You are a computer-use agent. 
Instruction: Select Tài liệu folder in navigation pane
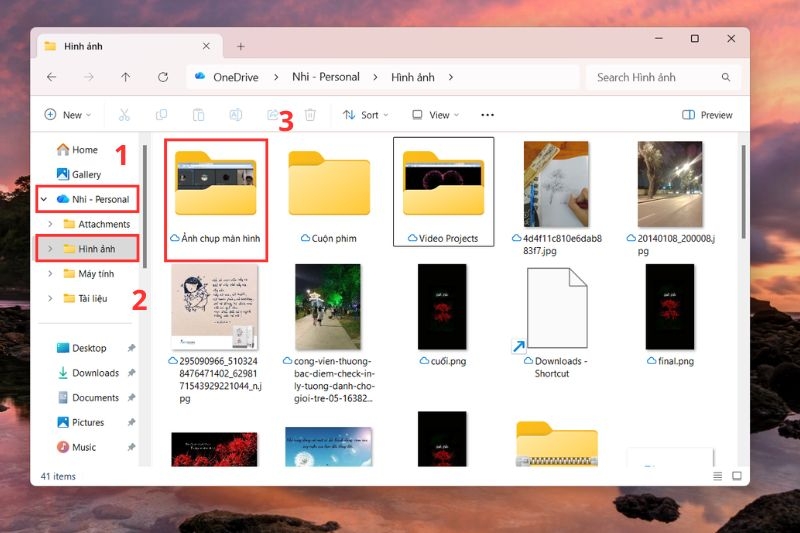pyautogui.click(x=85, y=298)
